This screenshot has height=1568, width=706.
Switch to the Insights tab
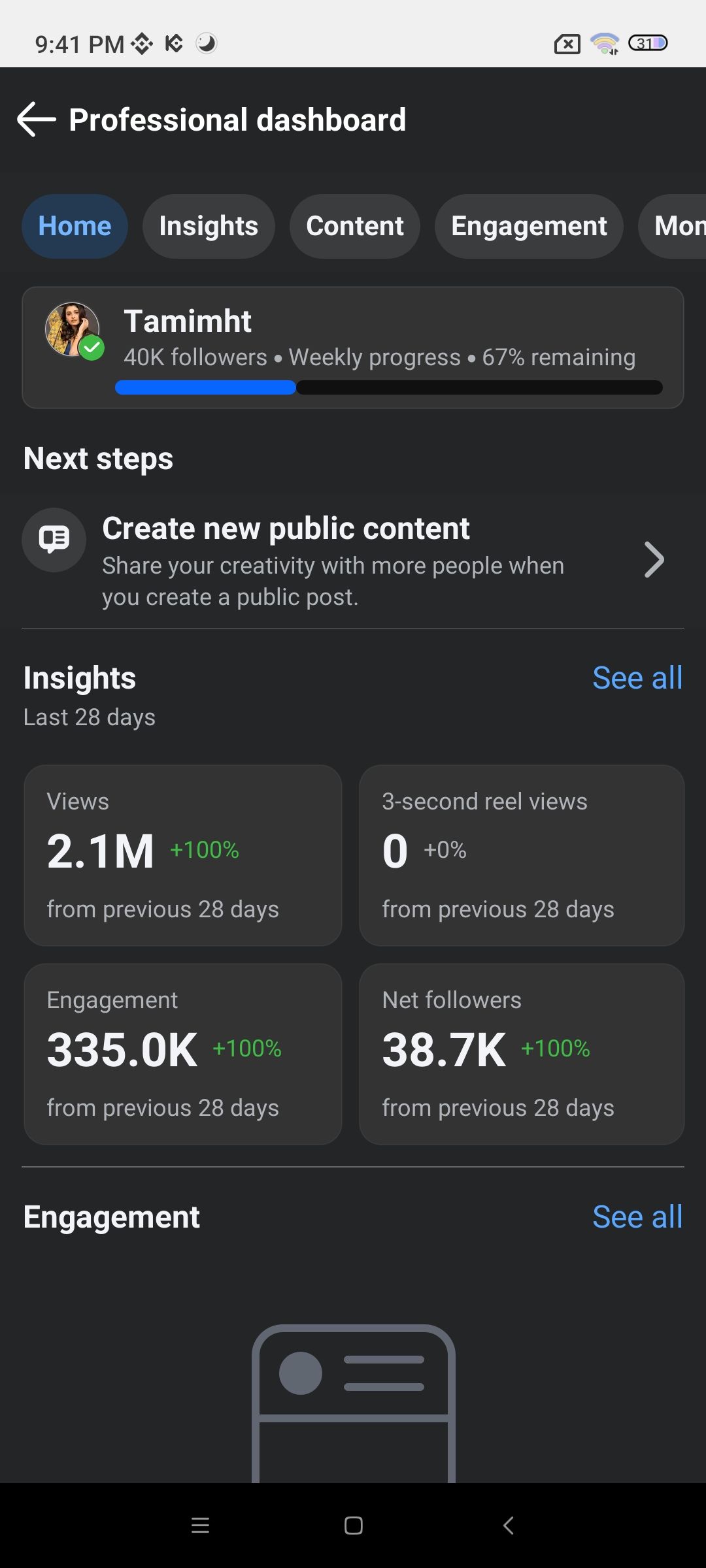tap(209, 226)
